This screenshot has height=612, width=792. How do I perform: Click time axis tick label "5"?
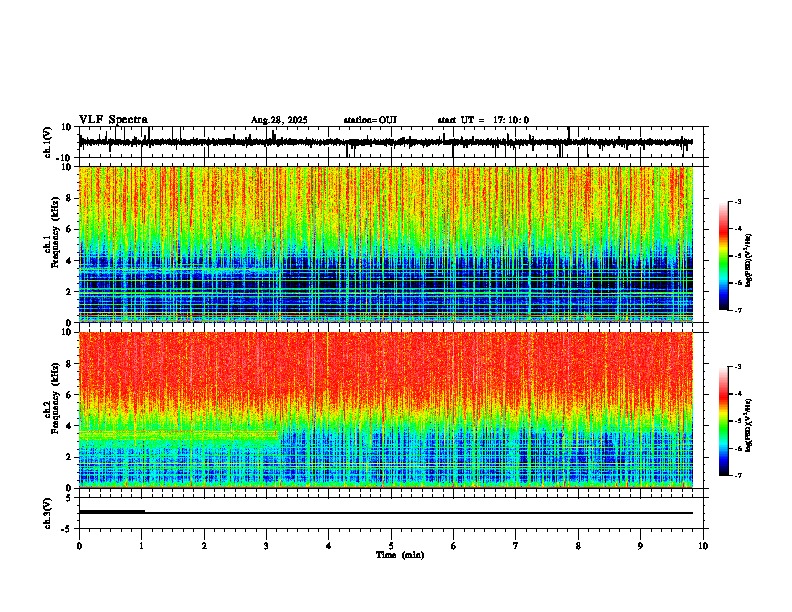pos(391,546)
